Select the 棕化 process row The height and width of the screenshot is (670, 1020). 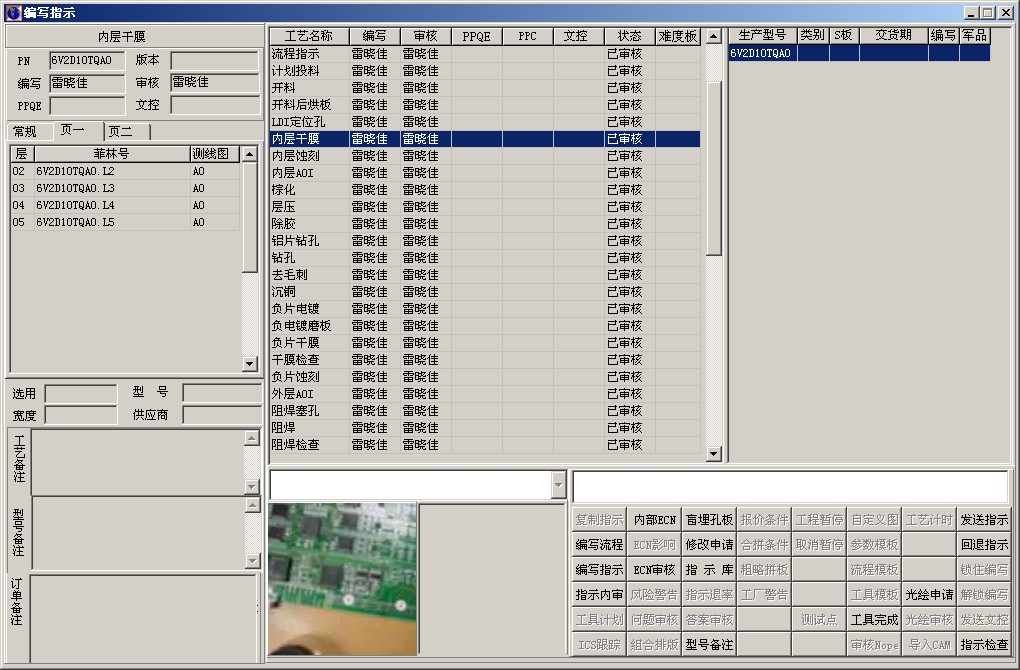click(x=485, y=190)
